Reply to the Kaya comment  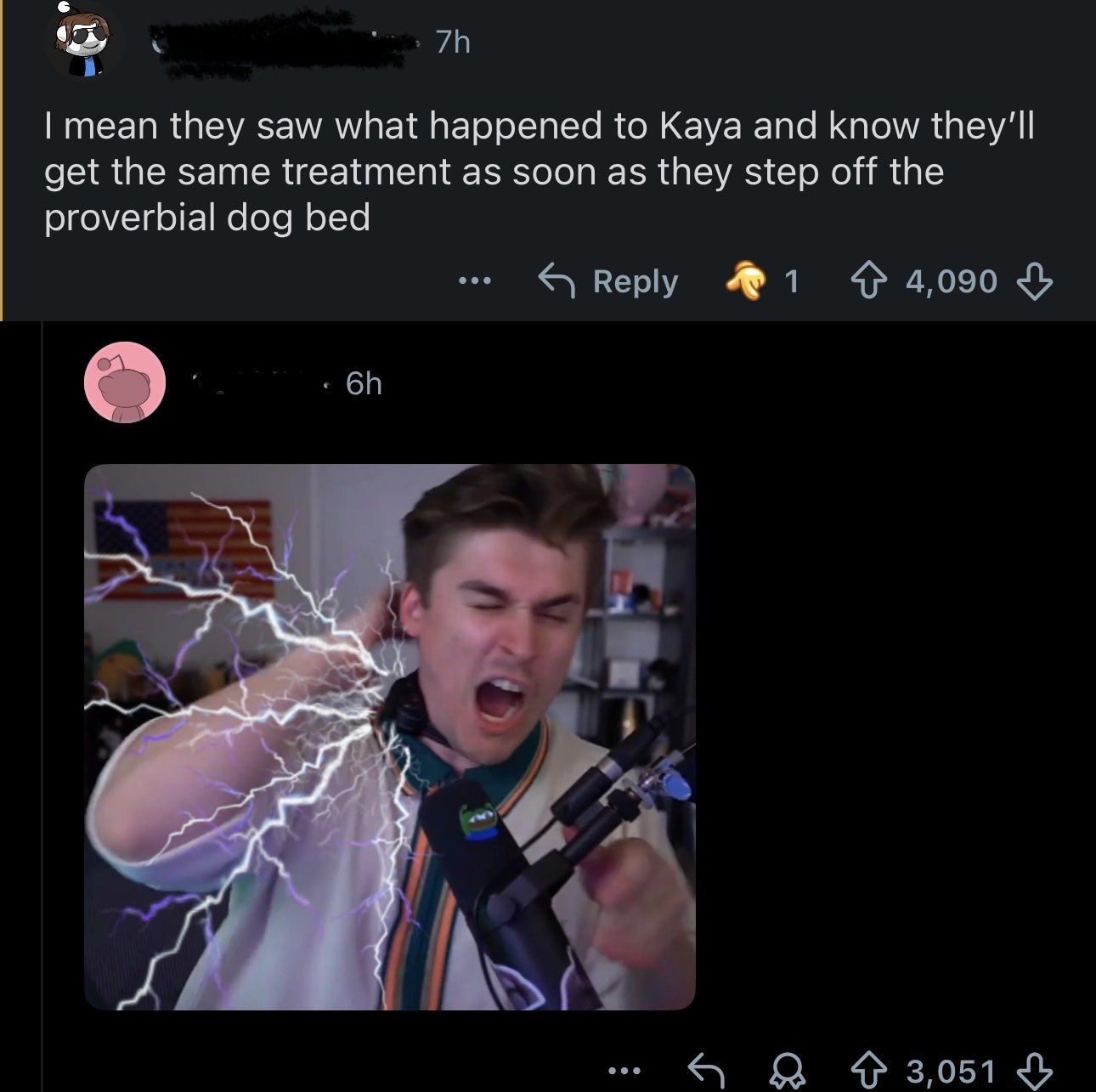608,280
